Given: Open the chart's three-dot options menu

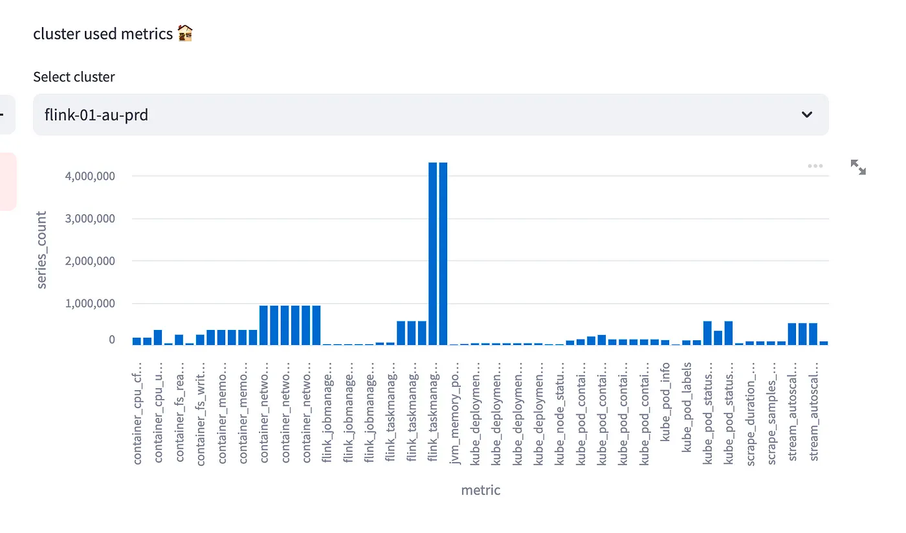Looking at the screenshot, I should point(815,166).
